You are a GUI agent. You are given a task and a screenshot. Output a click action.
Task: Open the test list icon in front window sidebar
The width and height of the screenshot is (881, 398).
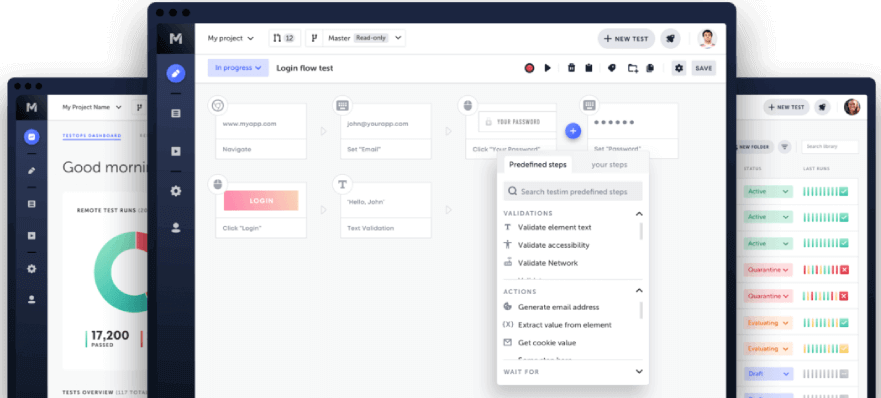[176, 114]
